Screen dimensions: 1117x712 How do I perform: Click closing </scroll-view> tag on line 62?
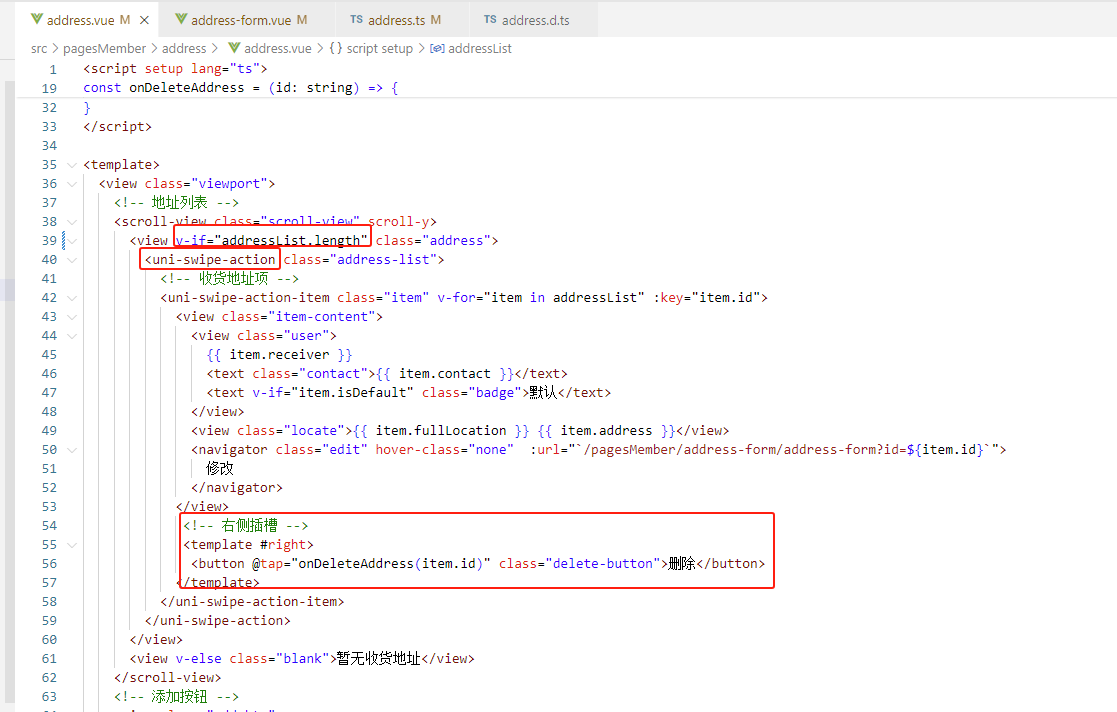coord(167,678)
